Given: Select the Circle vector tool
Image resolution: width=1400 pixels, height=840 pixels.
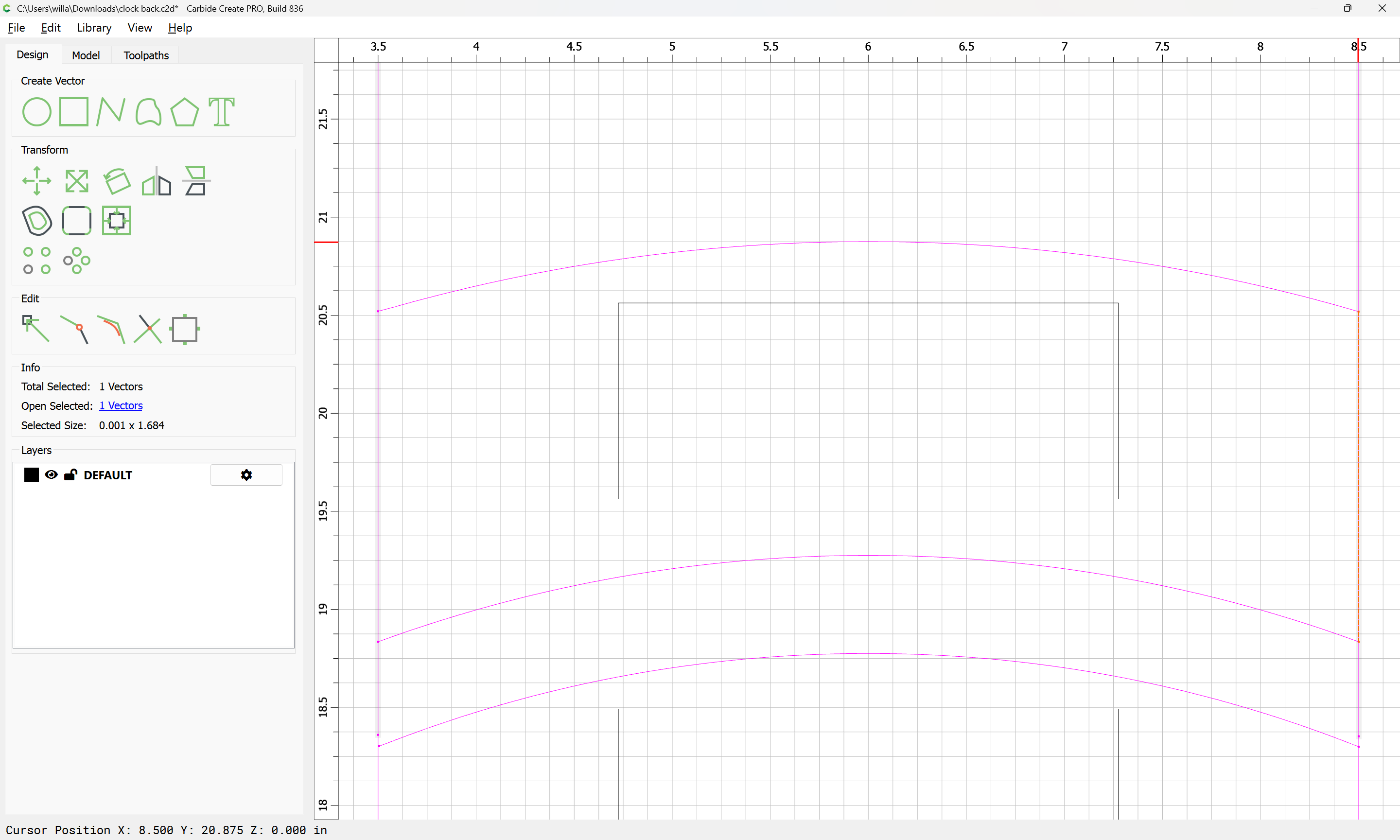Looking at the screenshot, I should (37, 111).
